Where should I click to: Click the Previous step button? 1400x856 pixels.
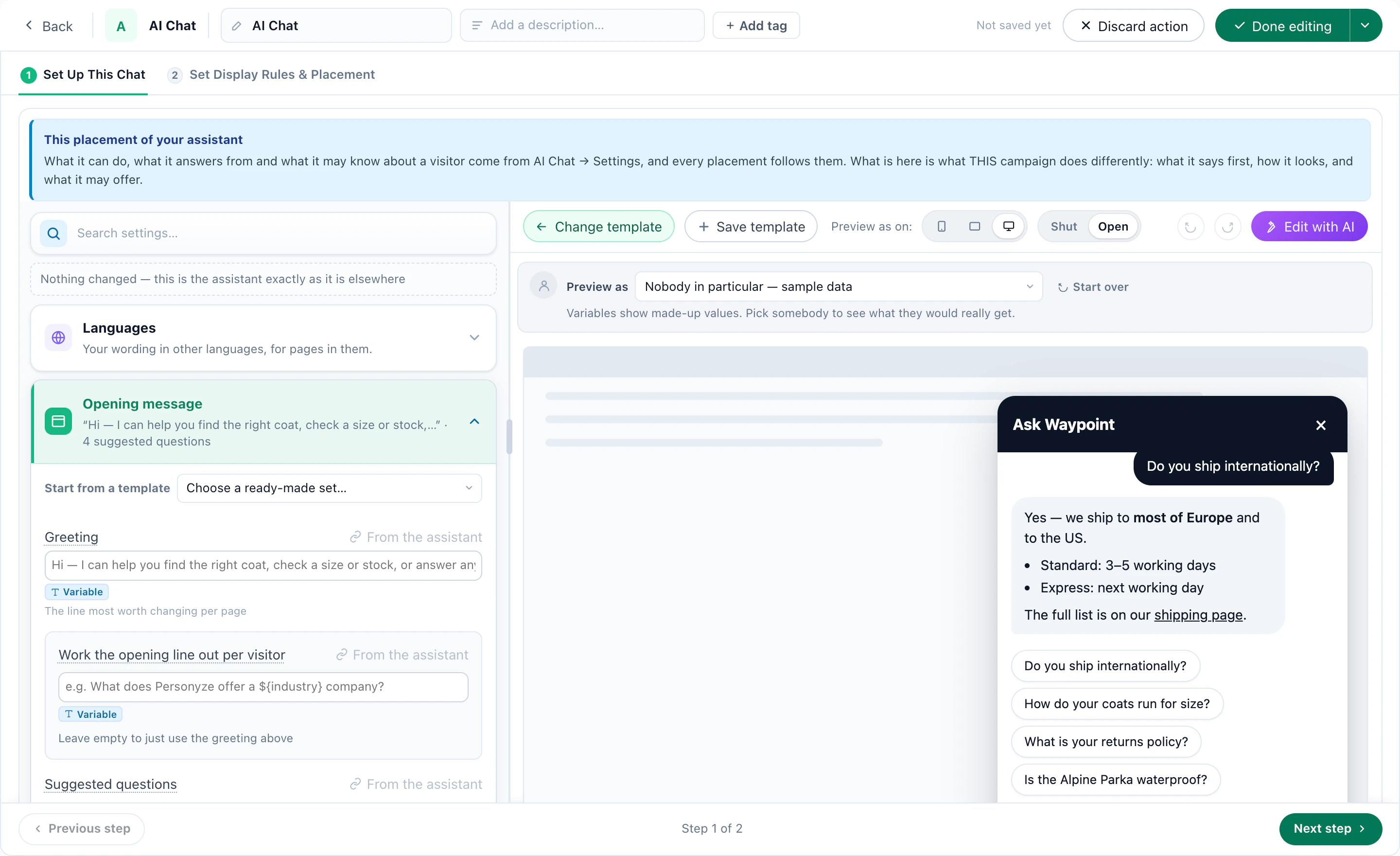tap(82, 828)
